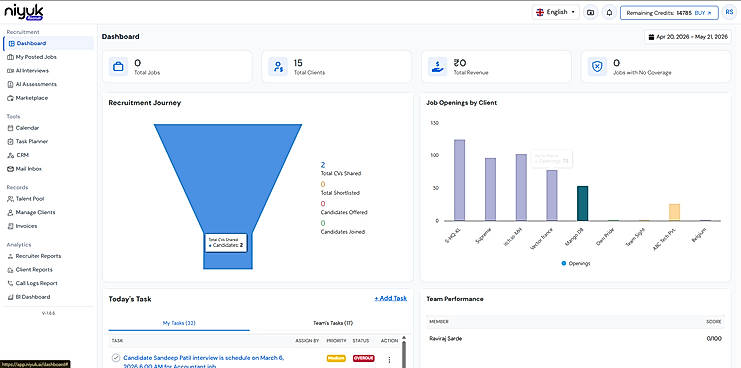Click the Candidates Joined label
Image resolution: width=741 pixels, height=368 pixels.
coord(343,232)
